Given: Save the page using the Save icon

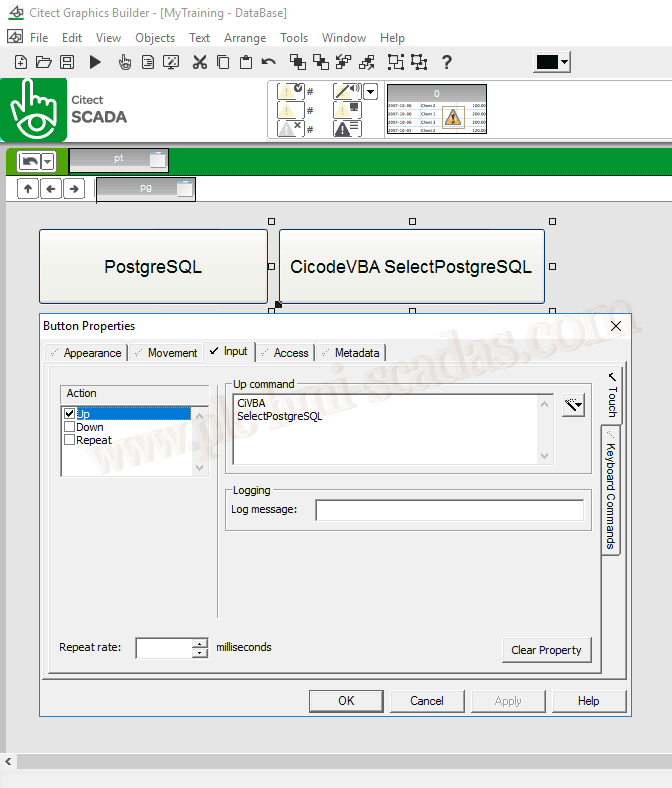Looking at the screenshot, I should [67, 62].
